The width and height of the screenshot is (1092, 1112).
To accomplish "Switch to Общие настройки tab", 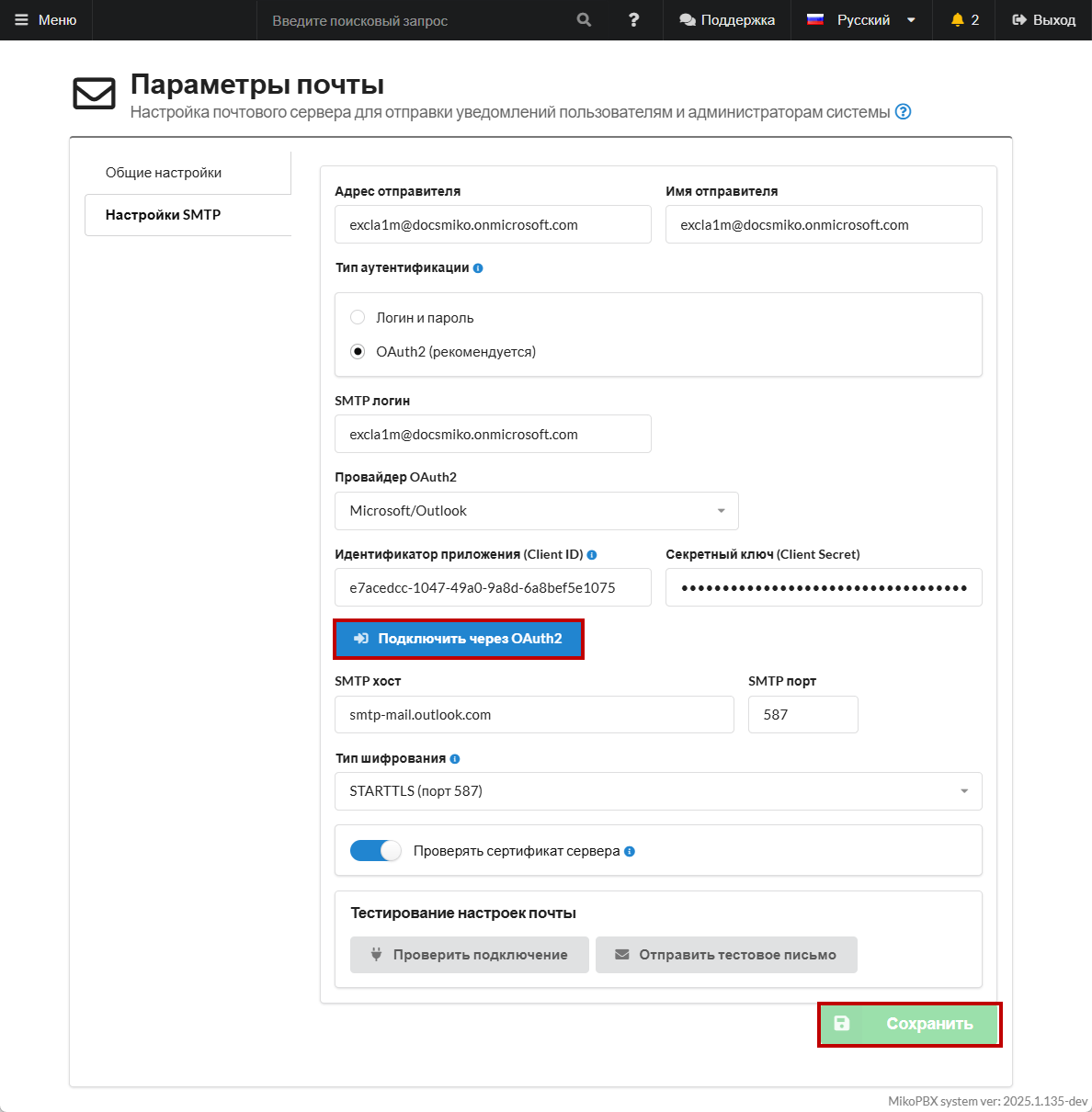I will point(164,173).
